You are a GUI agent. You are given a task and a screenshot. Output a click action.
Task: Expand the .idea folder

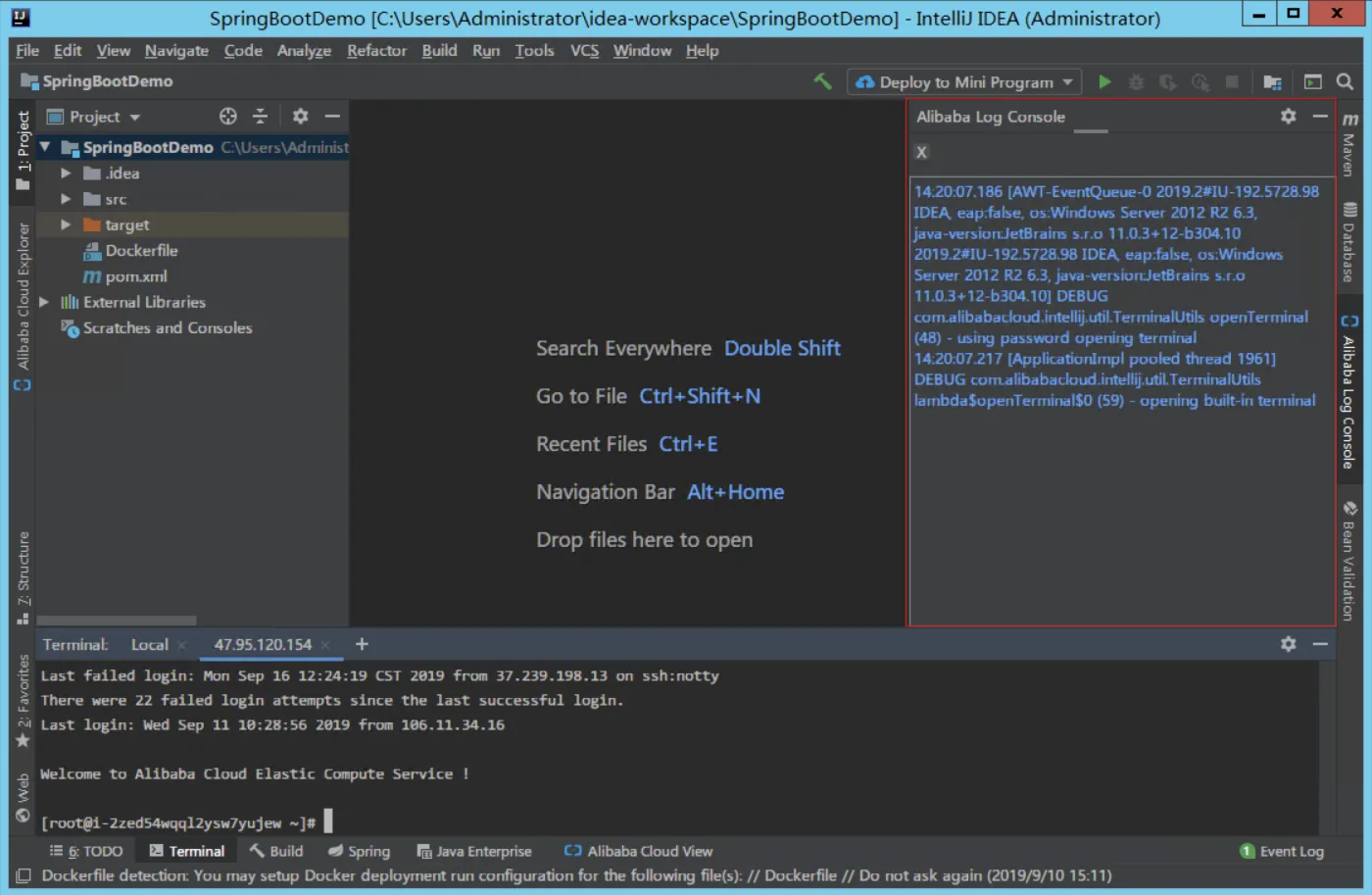pos(66,173)
